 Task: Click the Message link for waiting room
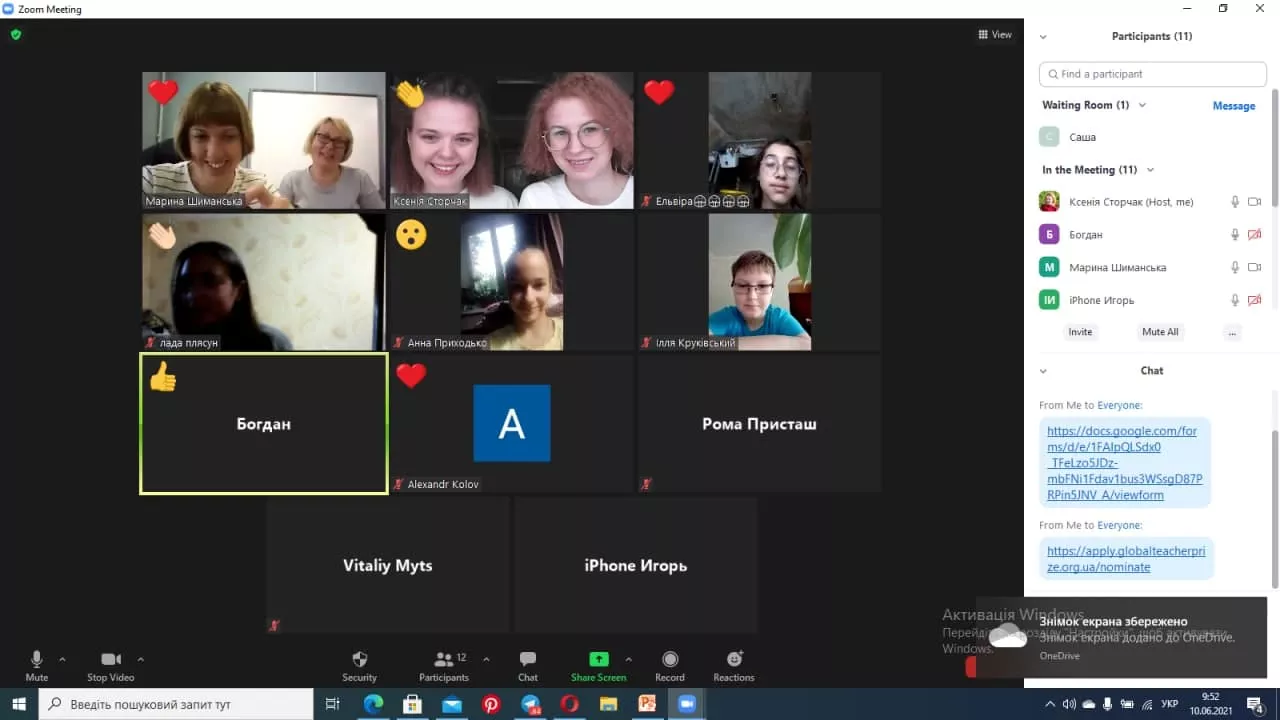tap(1234, 106)
